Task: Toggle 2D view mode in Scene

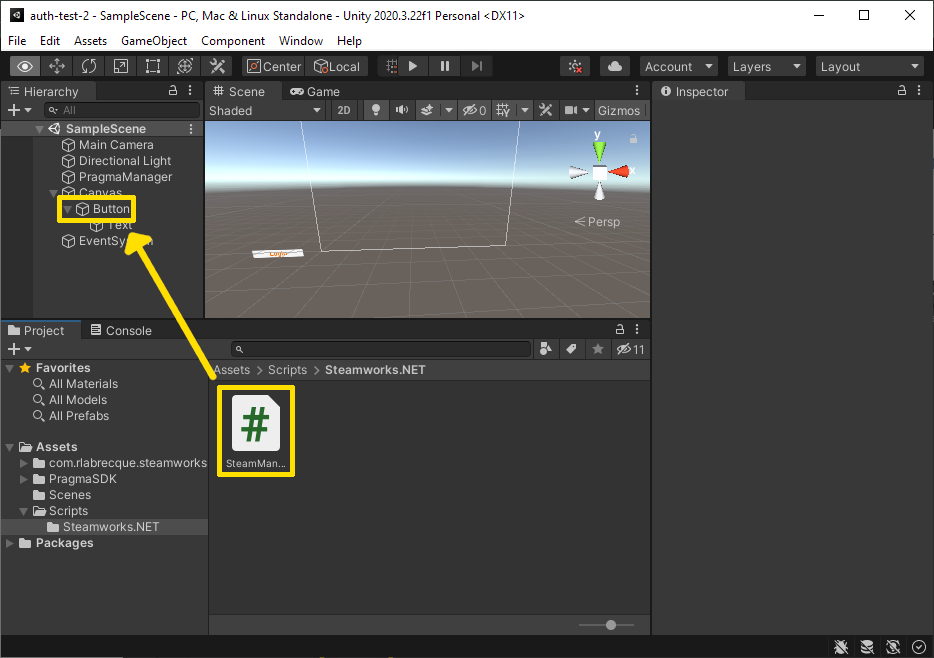Action: [344, 110]
